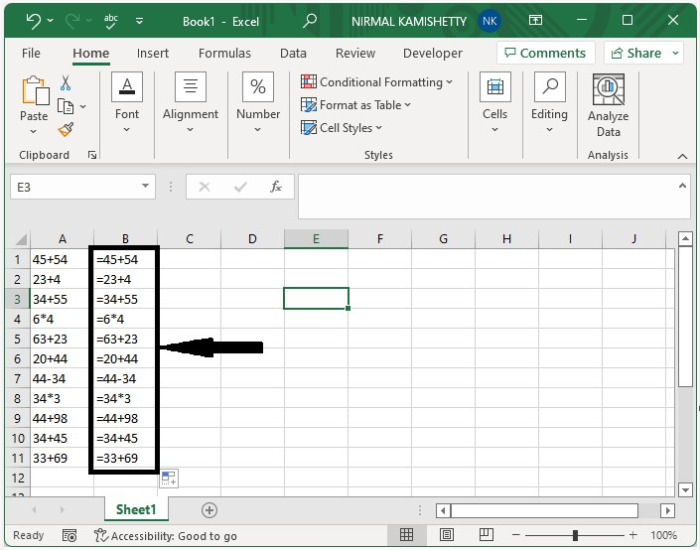Click the vertical scrollbar down arrow

[x=685, y=490]
